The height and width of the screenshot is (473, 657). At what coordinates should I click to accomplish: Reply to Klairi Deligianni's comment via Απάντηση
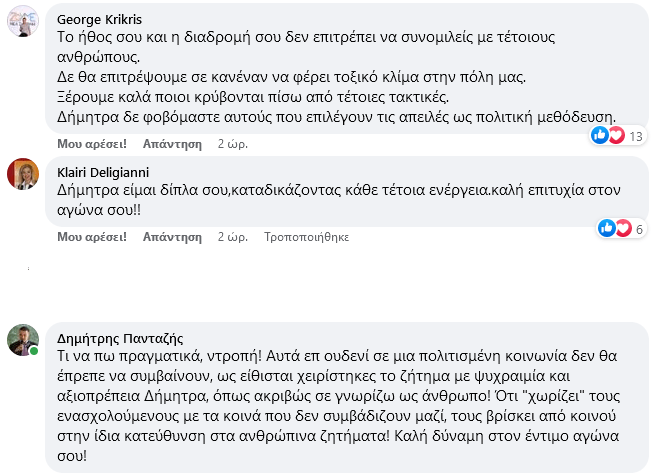(x=172, y=238)
